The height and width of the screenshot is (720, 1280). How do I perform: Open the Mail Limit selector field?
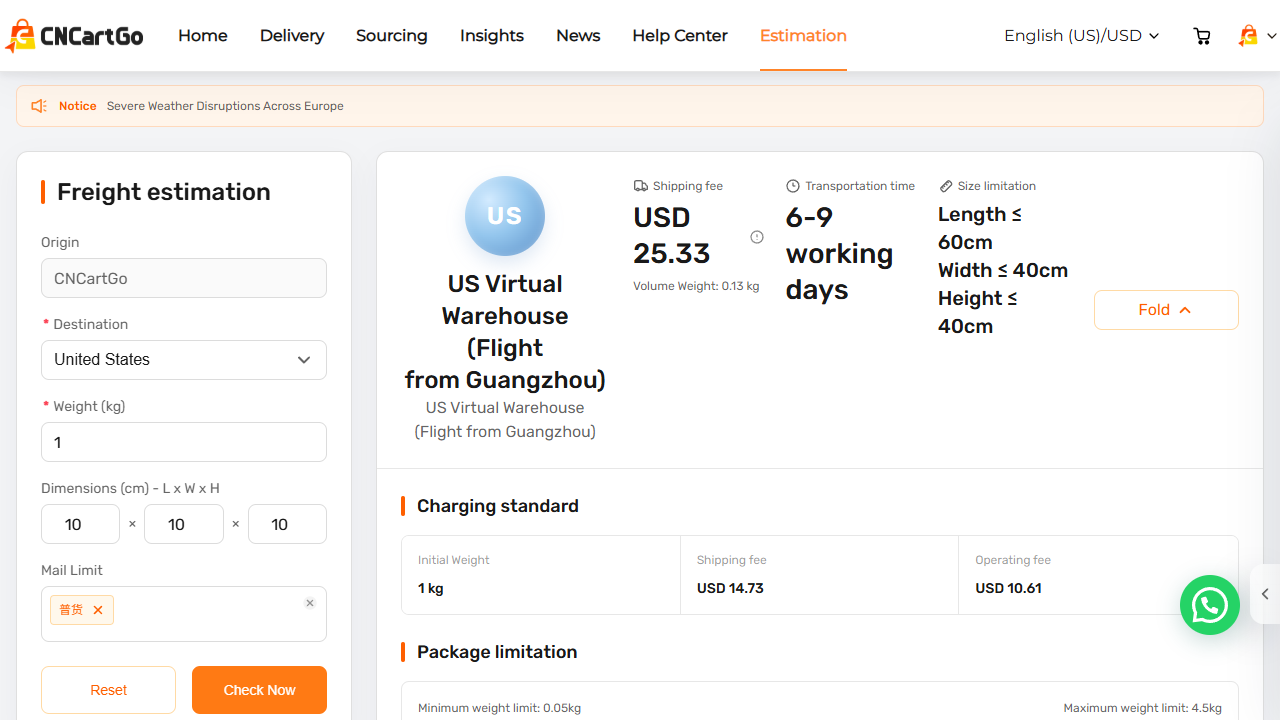184,614
